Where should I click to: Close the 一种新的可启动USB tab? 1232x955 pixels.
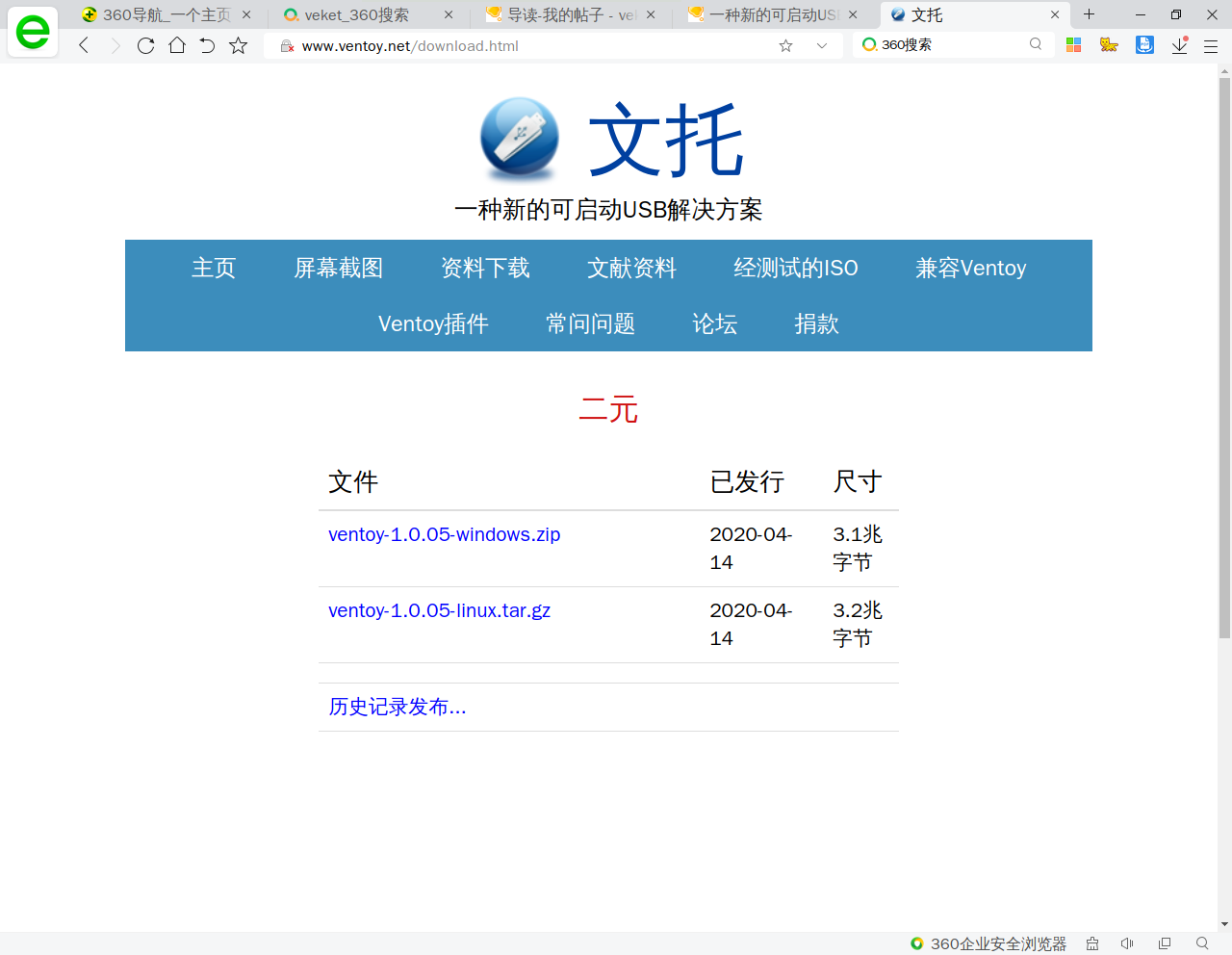coord(853,14)
